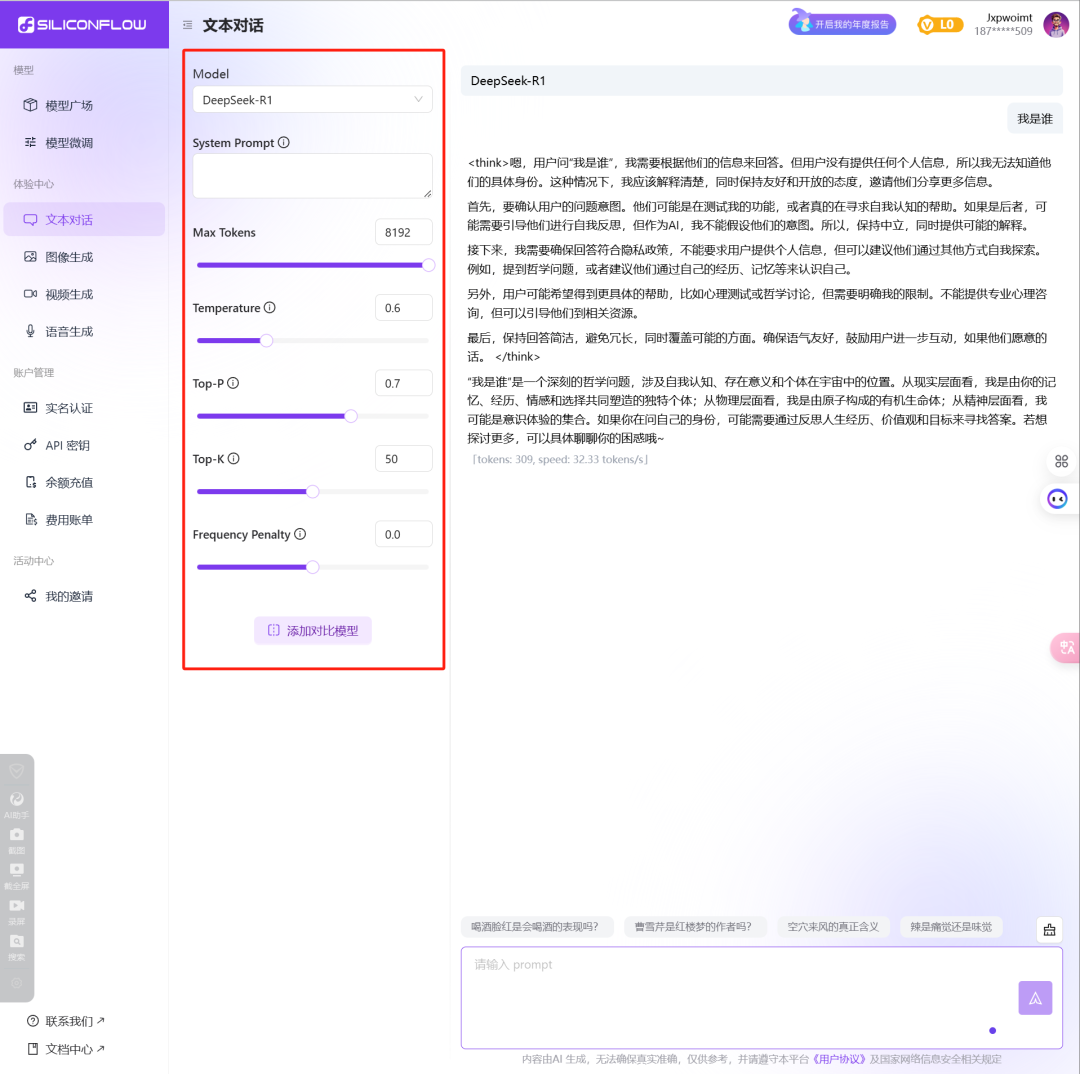Click the Frequency Penalty slider handle
Screen dimensions: 1080x1074
[313, 567]
